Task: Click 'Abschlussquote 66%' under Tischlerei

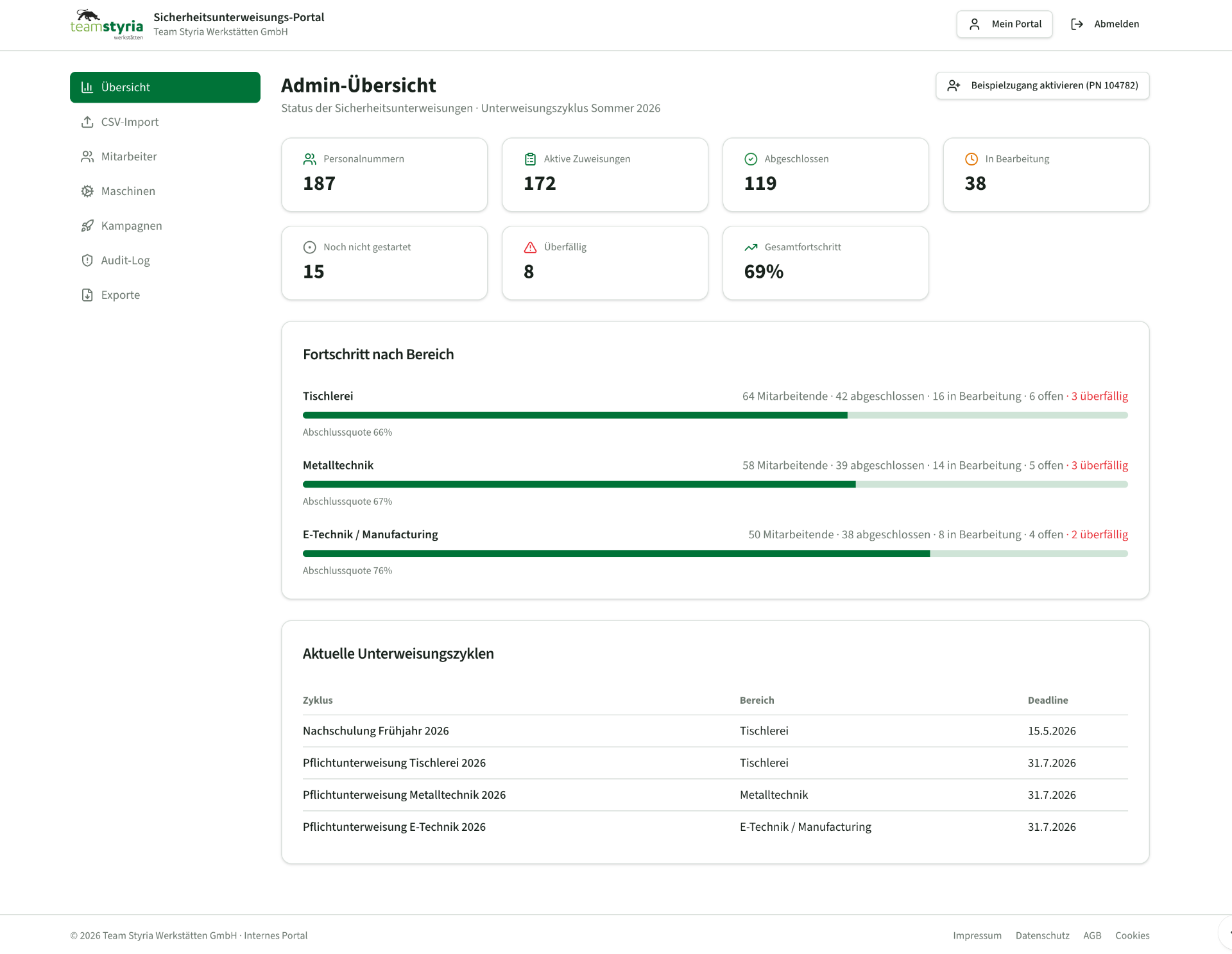Action: coord(347,432)
